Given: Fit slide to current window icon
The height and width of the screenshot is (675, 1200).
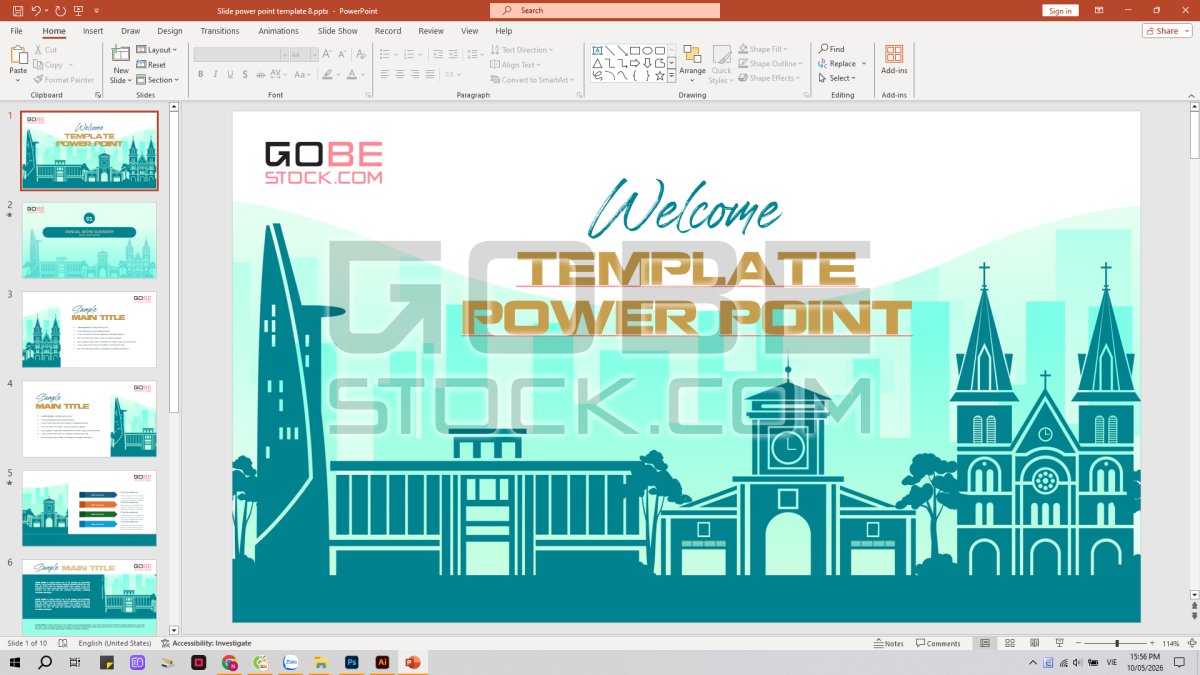Looking at the screenshot, I should 1191,643.
